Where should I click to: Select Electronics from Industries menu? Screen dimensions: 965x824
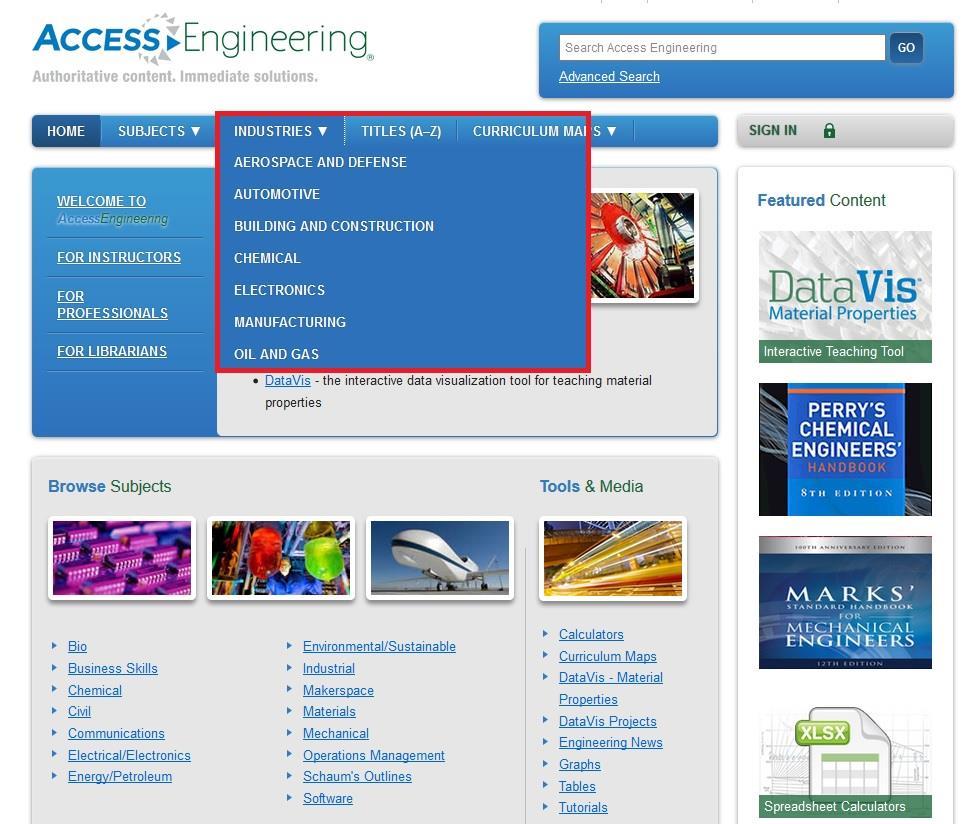[x=279, y=290]
